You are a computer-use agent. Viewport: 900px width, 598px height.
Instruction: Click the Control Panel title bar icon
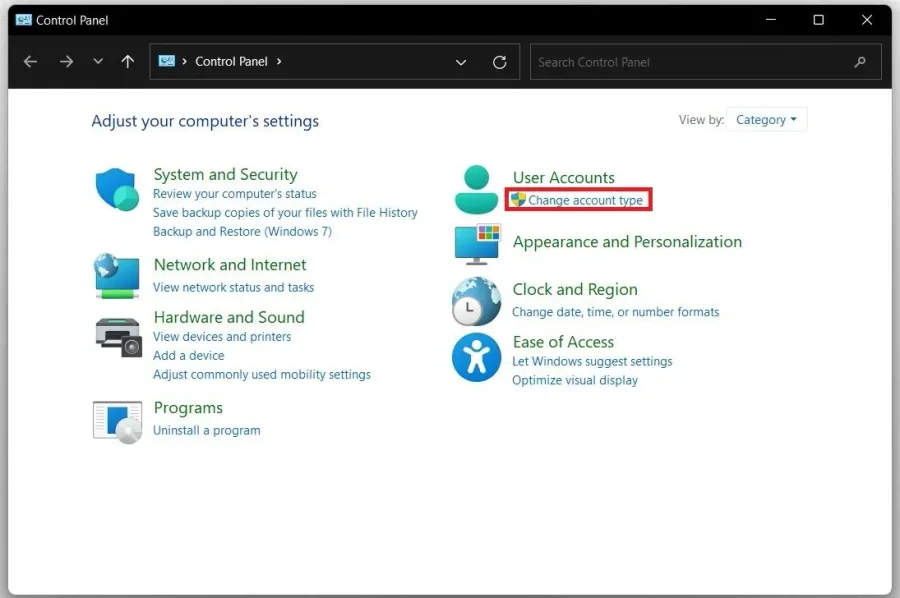click(x=24, y=20)
